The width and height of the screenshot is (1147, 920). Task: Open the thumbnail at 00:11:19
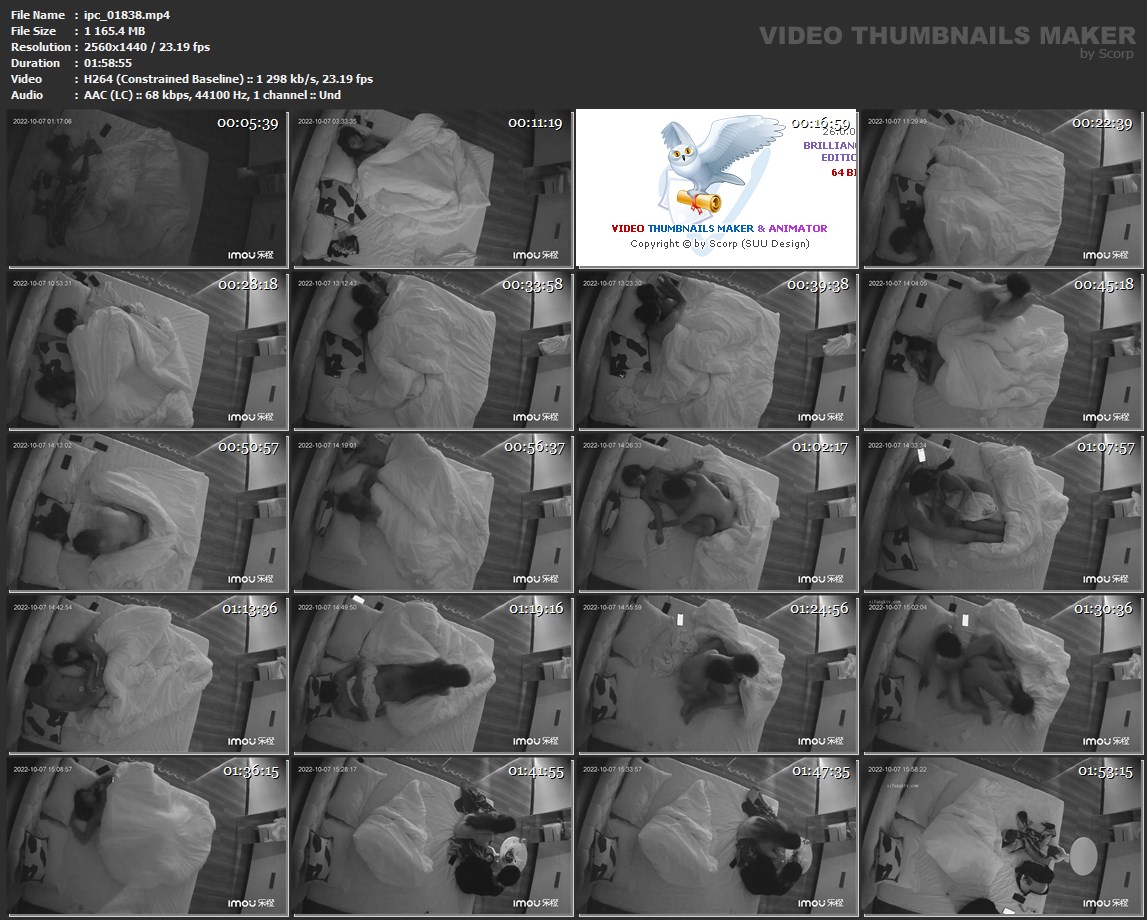tap(432, 188)
